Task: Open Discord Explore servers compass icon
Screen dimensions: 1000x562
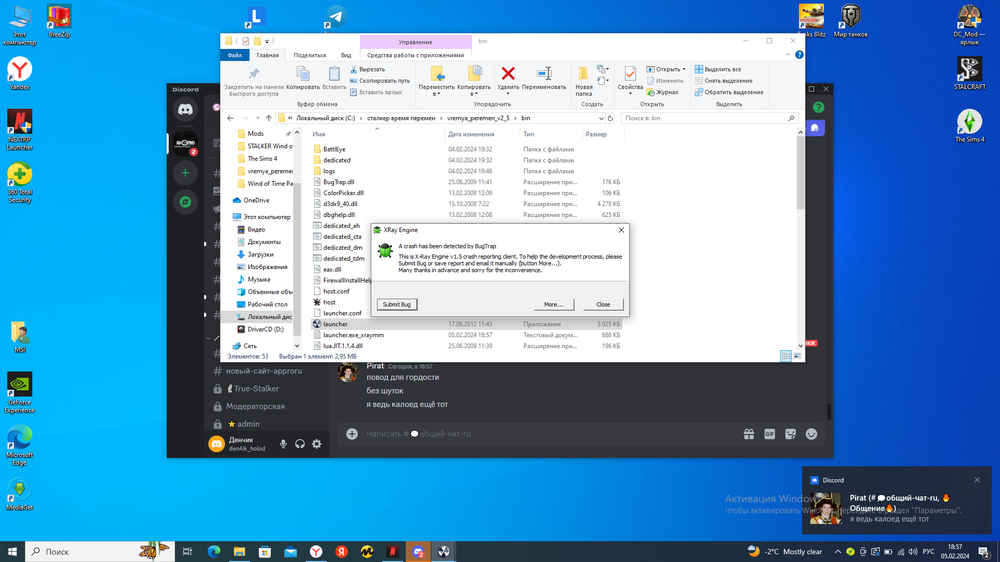Action: tap(186, 202)
